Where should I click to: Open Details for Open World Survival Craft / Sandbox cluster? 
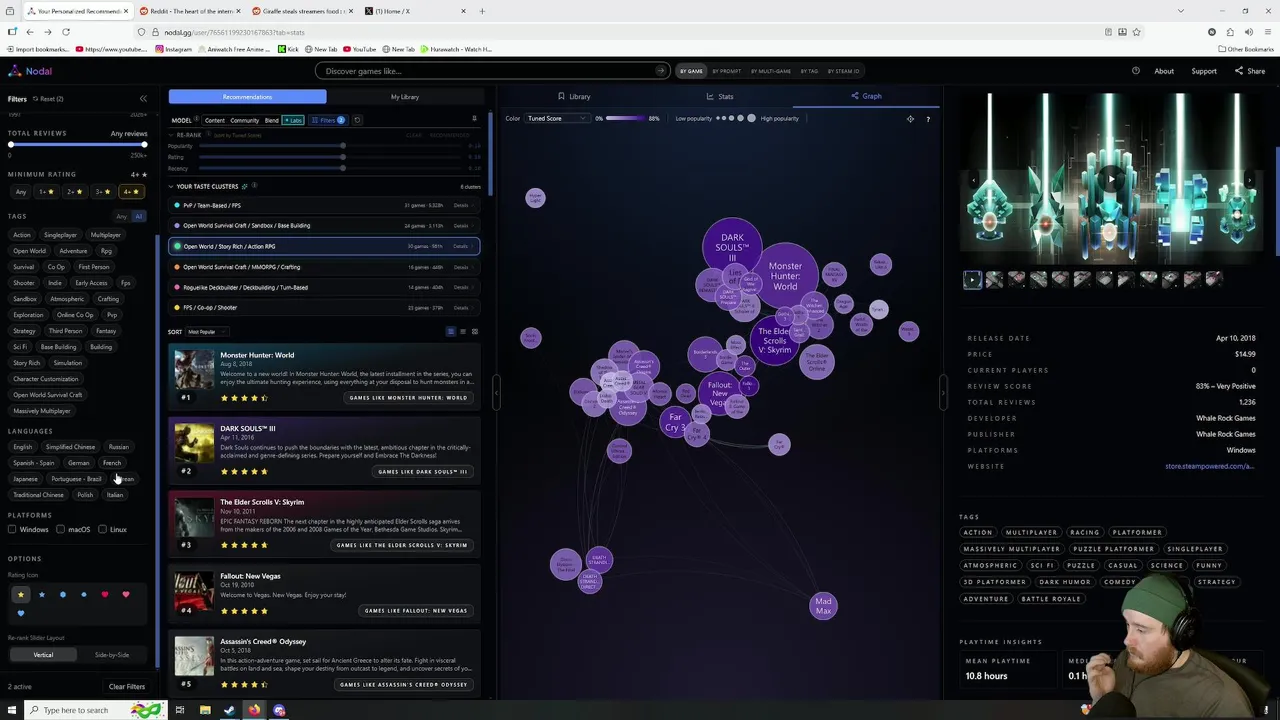point(461,226)
